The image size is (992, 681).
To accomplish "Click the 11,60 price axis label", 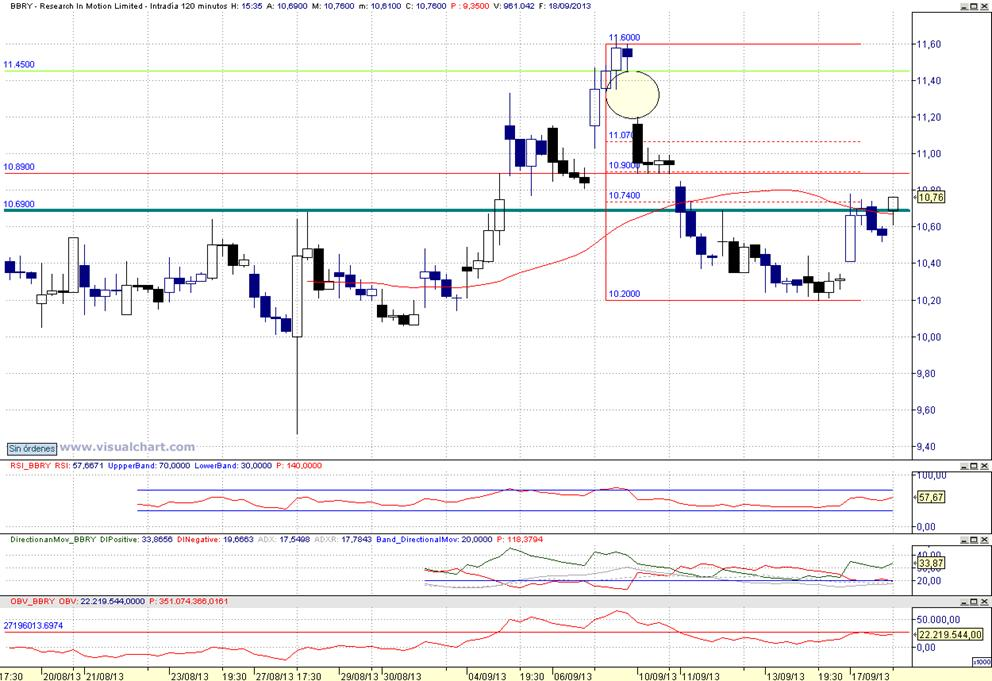I will click(929, 44).
